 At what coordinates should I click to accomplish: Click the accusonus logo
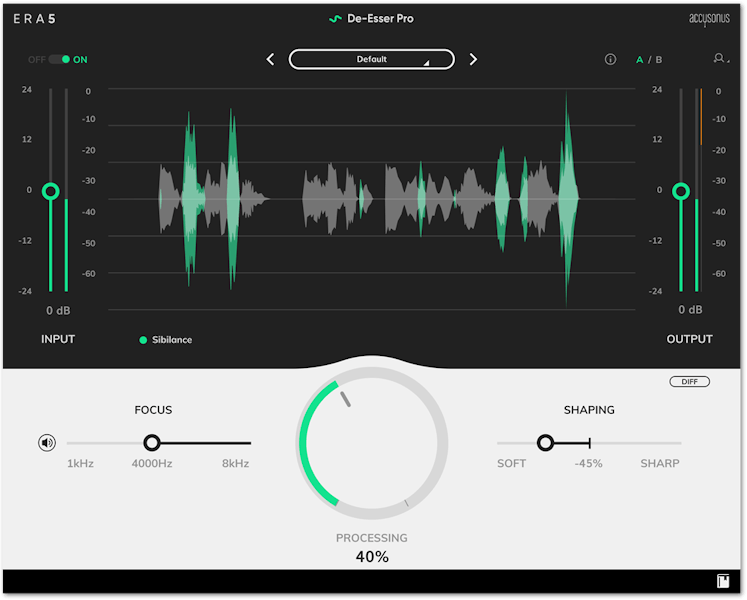point(709,19)
